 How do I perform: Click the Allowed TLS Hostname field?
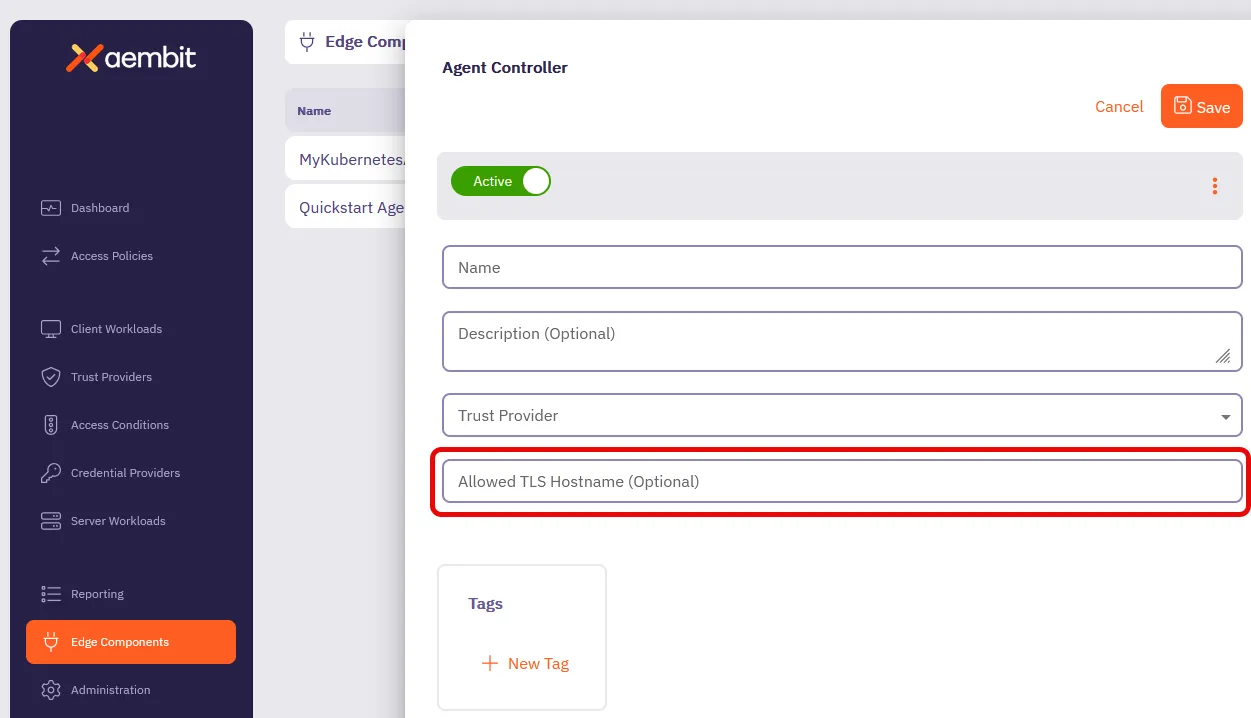click(x=842, y=481)
